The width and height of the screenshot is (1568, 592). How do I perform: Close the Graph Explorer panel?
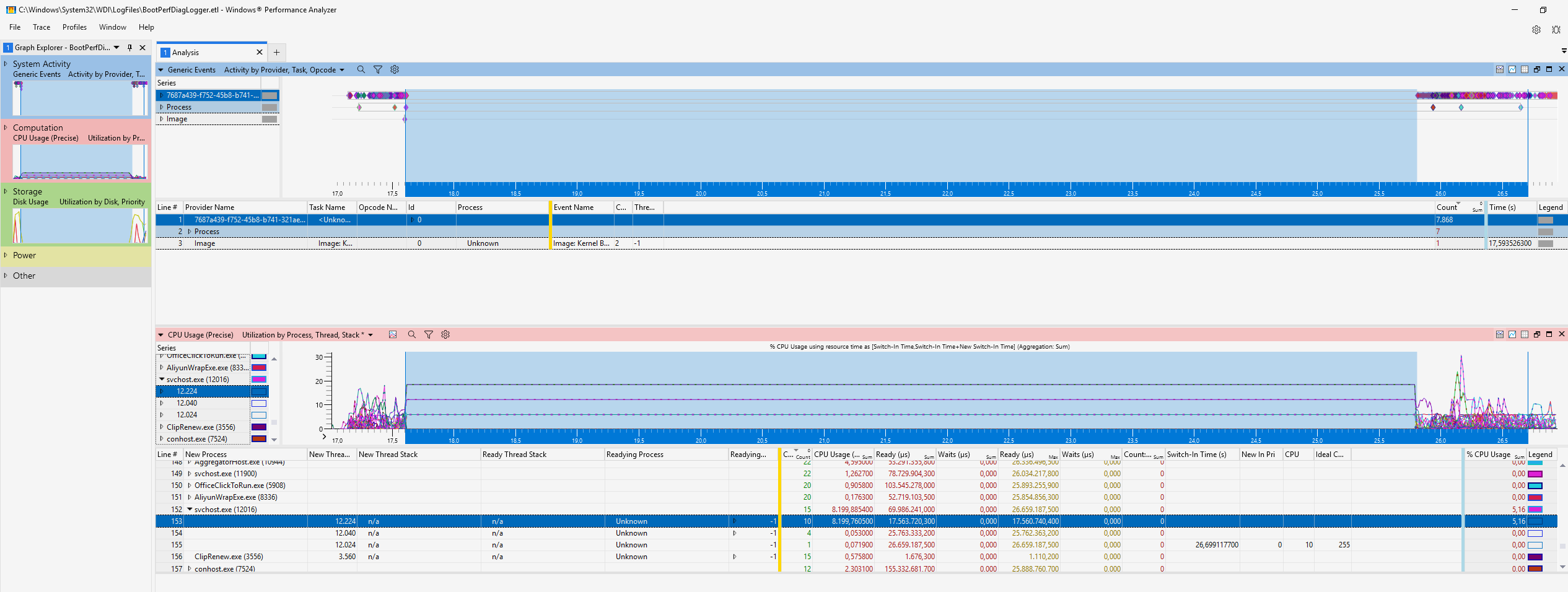click(142, 48)
